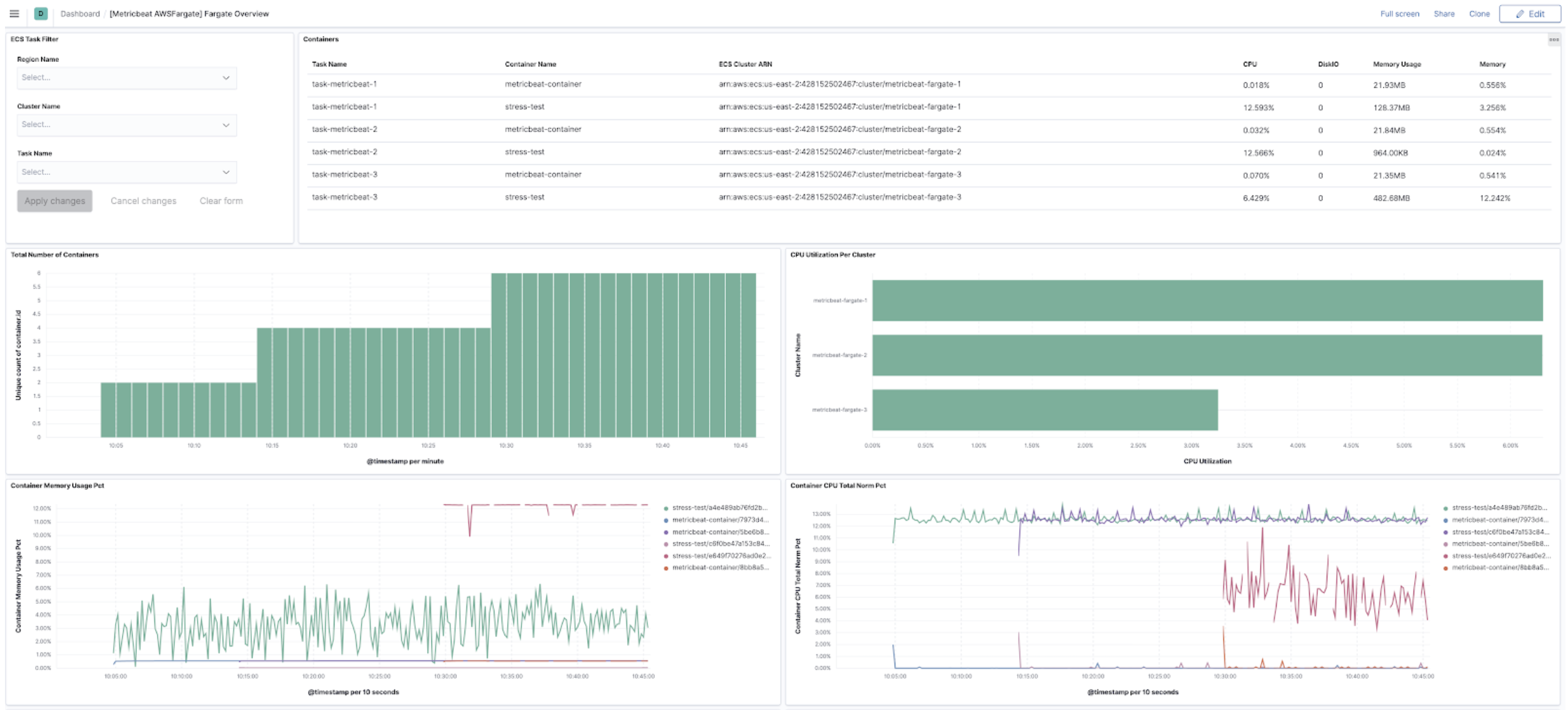
Task: Click Apply changes button
Action: 54,201
